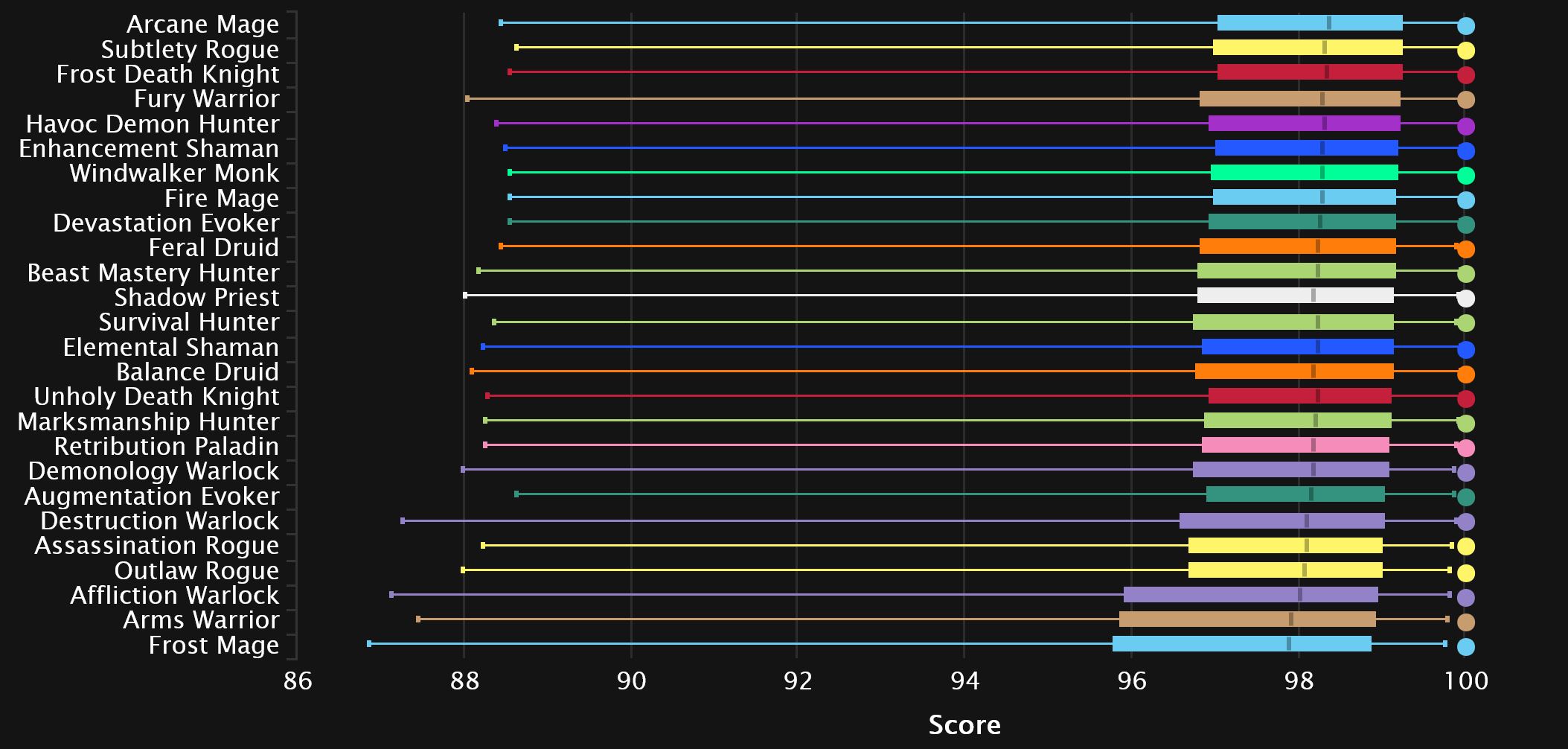Click the Score axis title
The height and width of the screenshot is (749, 1568).
point(964,724)
